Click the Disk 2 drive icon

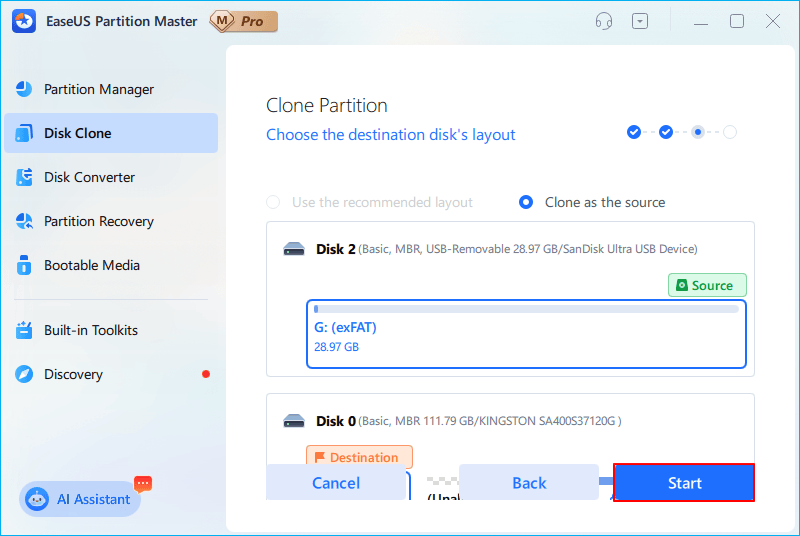coord(294,249)
